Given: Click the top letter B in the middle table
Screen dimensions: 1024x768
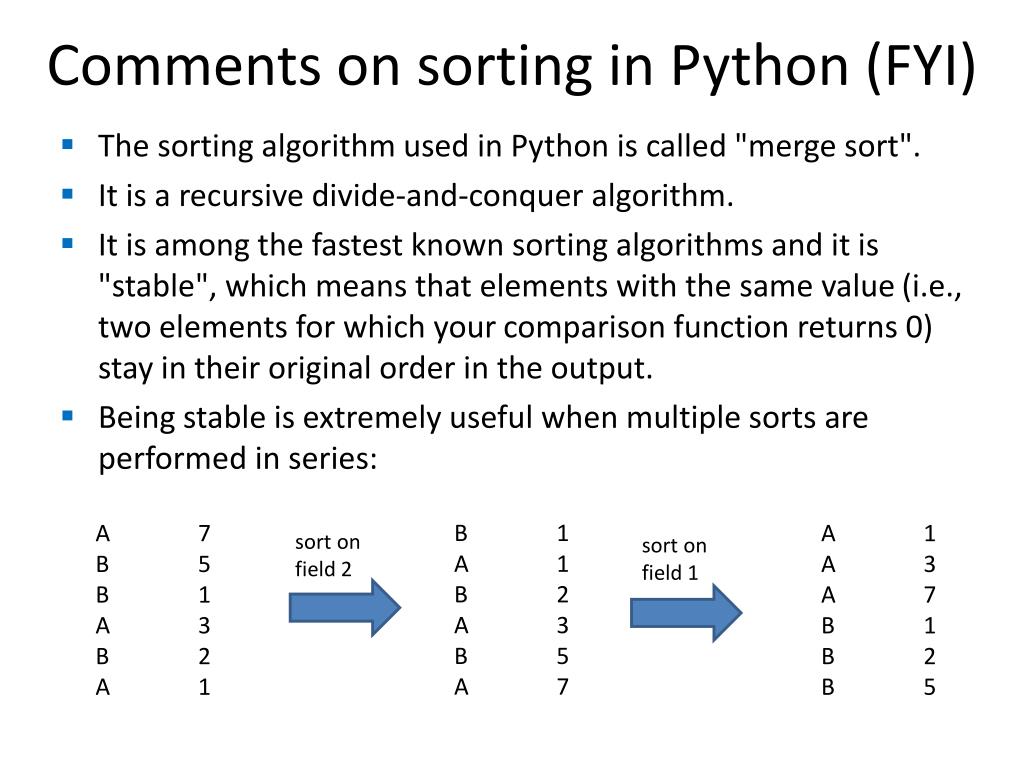Looking at the screenshot, I should pyautogui.click(x=461, y=534).
